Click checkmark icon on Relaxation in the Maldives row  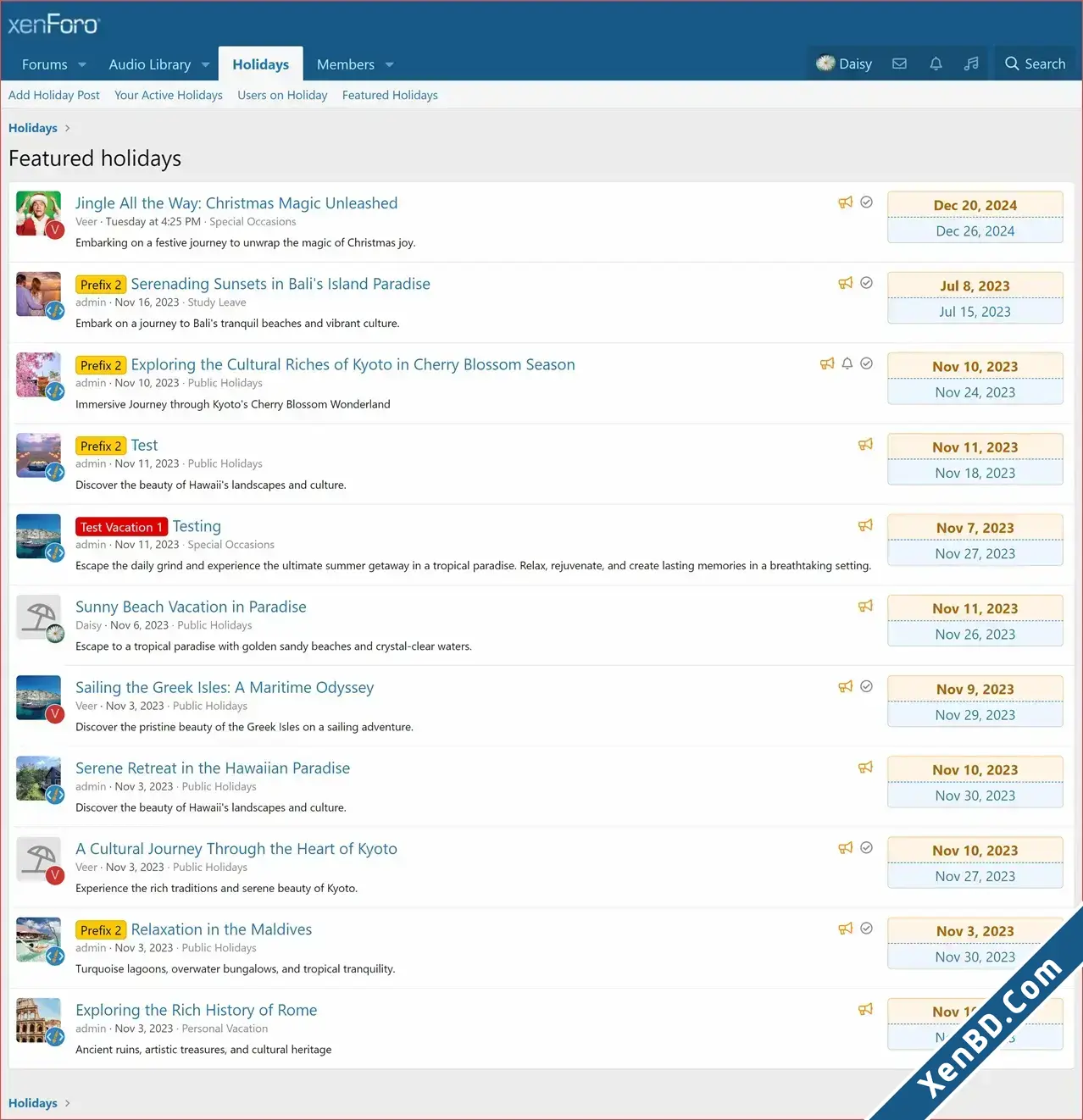(x=866, y=929)
